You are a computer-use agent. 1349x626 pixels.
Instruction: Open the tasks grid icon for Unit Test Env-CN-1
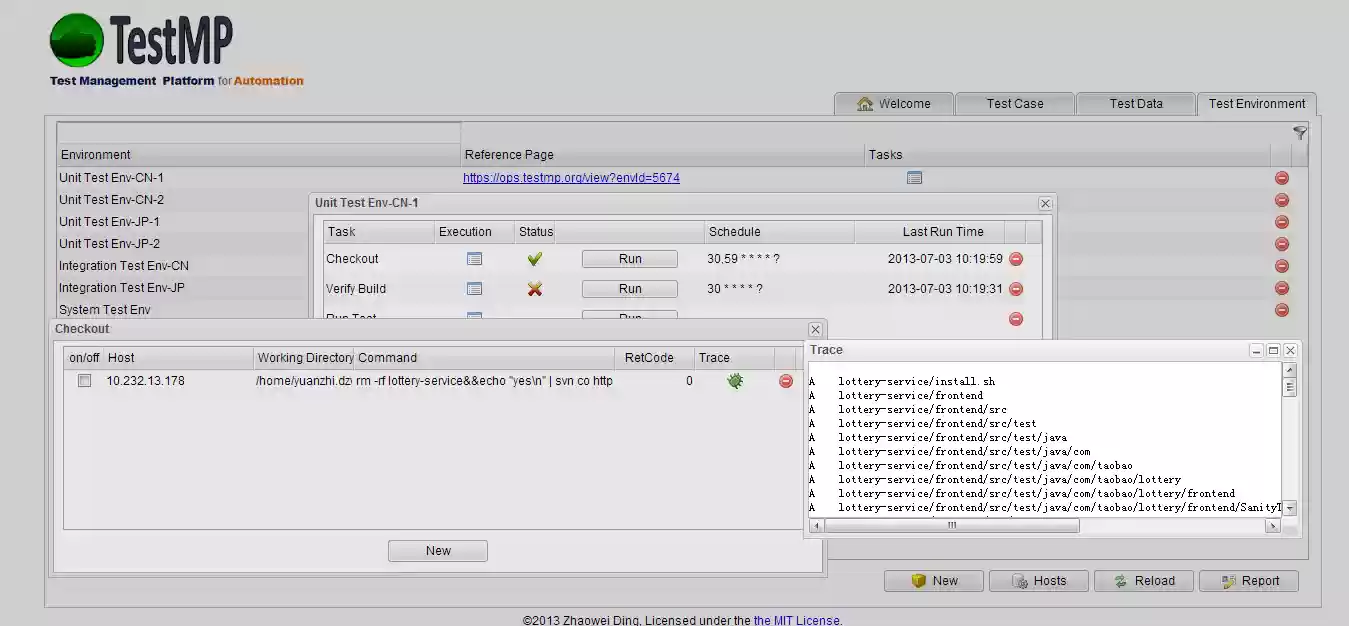tap(913, 177)
